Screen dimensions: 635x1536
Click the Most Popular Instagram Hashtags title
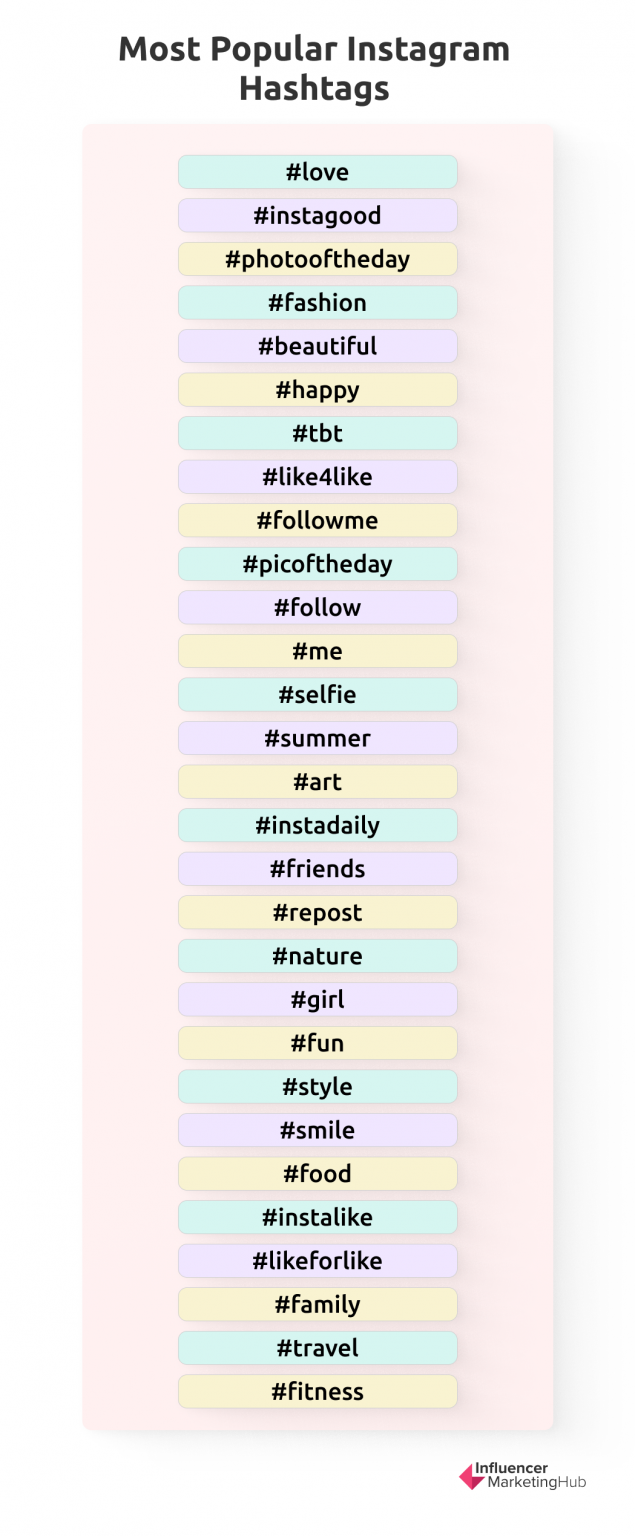point(314,68)
